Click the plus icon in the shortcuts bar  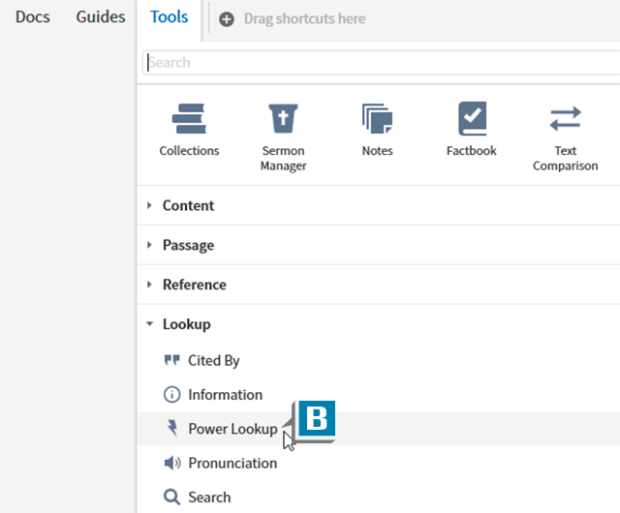227,19
